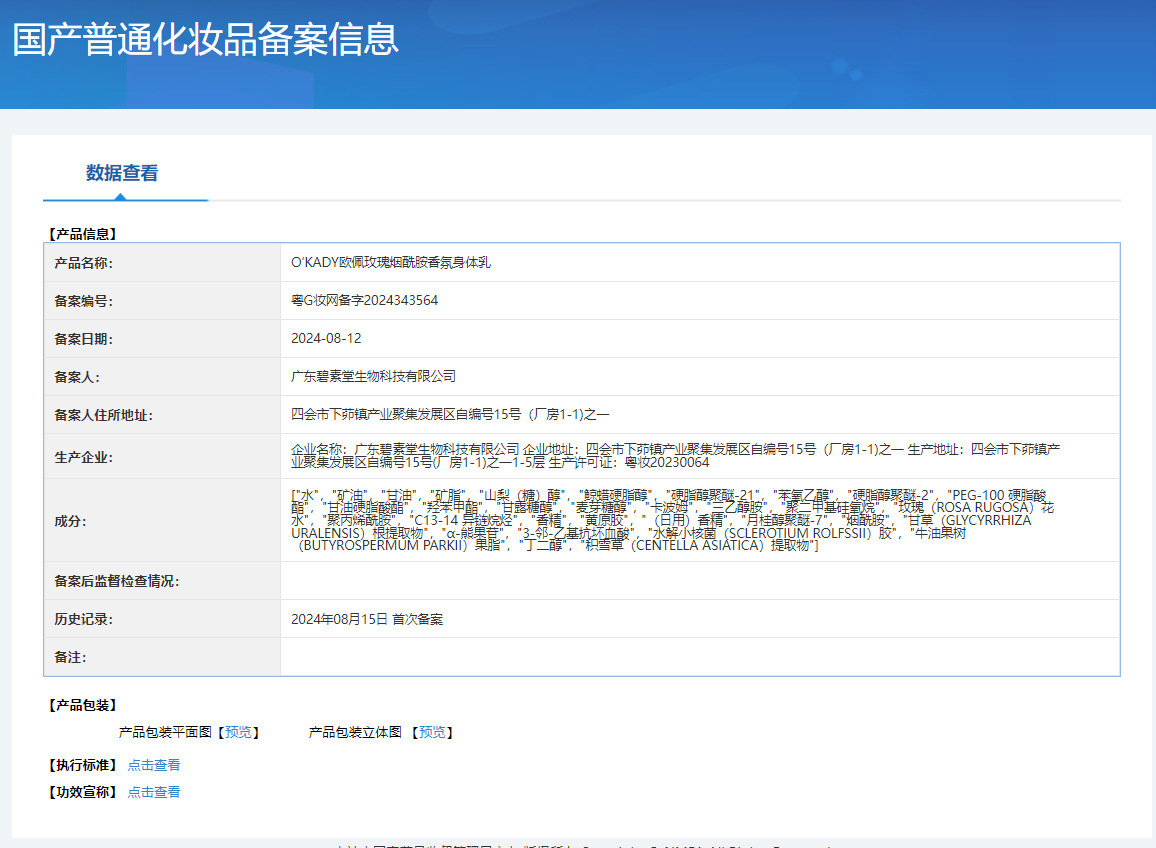Click the 【产品信息】 section heading
This screenshot has height=848, width=1156.
pyautogui.click(x=83, y=234)
